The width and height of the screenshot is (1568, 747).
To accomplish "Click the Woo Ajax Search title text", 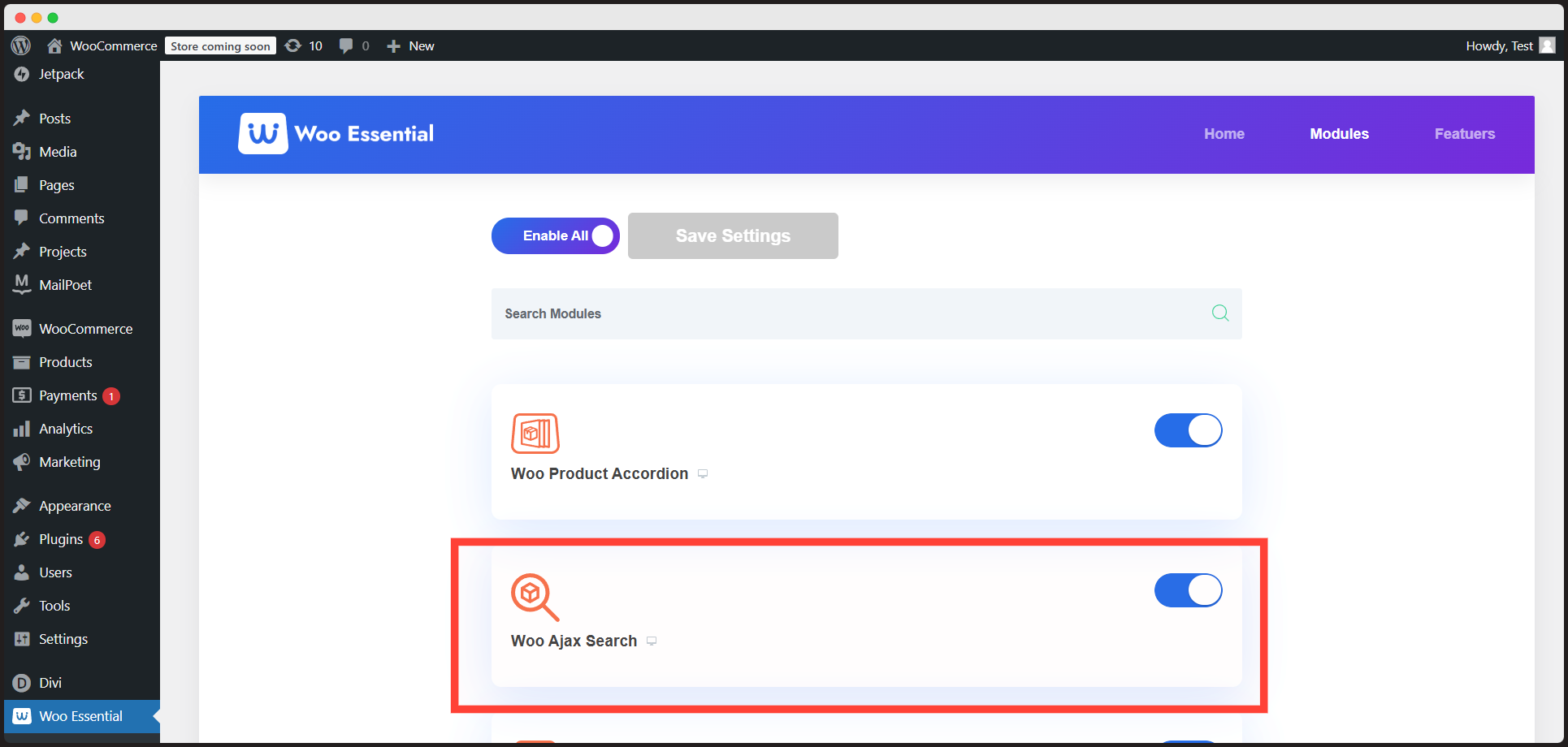I will pos(574,641).
